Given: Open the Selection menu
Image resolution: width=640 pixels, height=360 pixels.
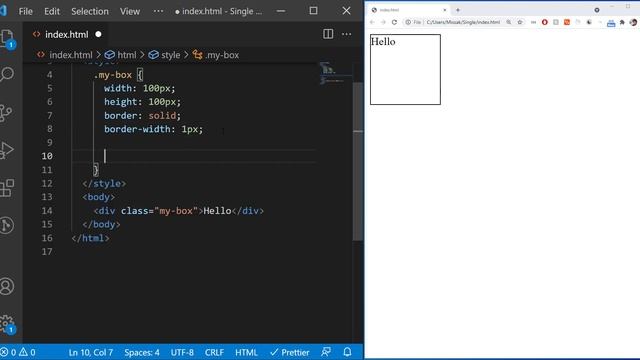Looking at the screenshot, I should pyautogui.click(x=90, y=11).
